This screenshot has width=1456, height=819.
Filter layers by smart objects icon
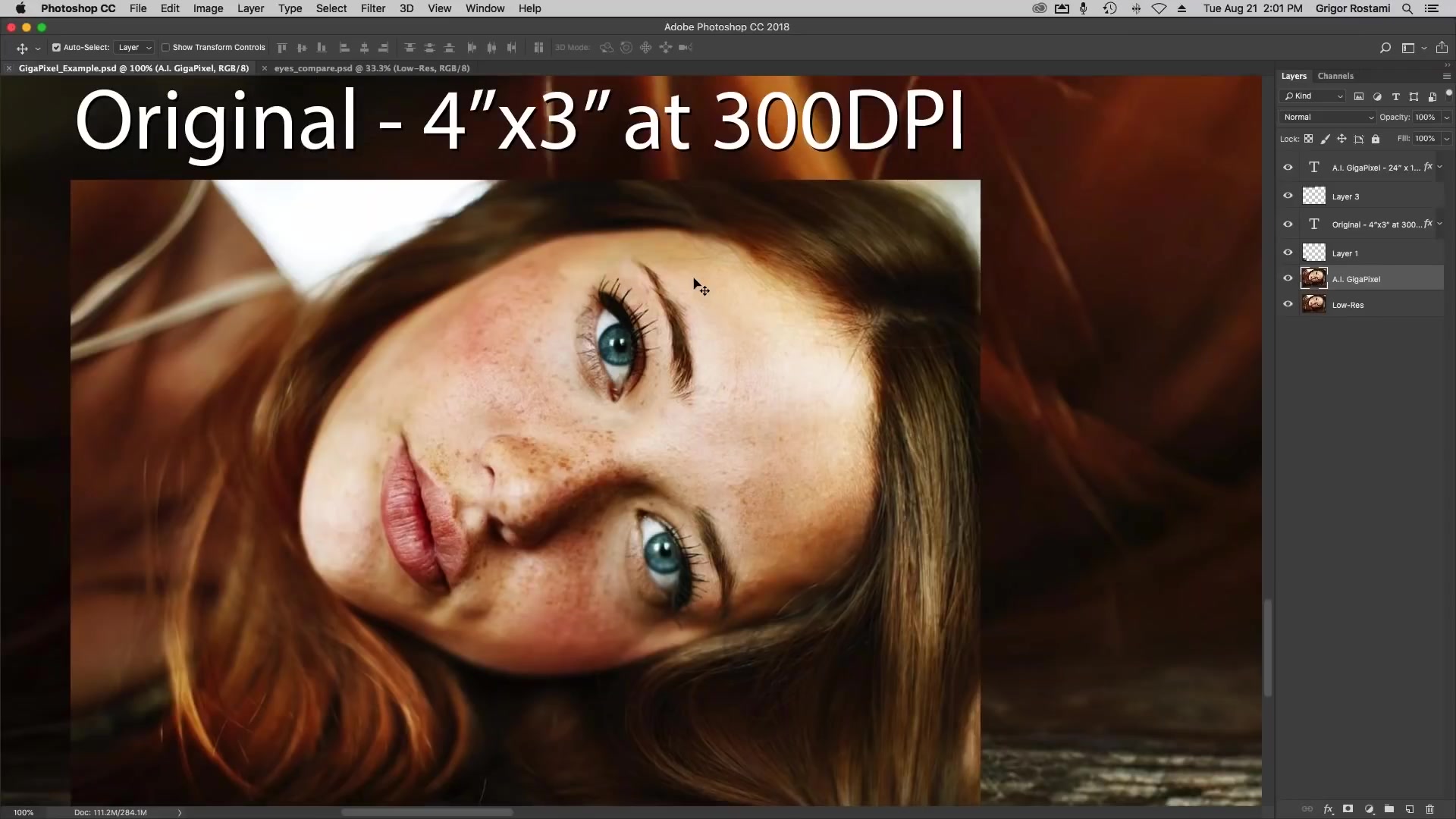(x=1432, y=96)
